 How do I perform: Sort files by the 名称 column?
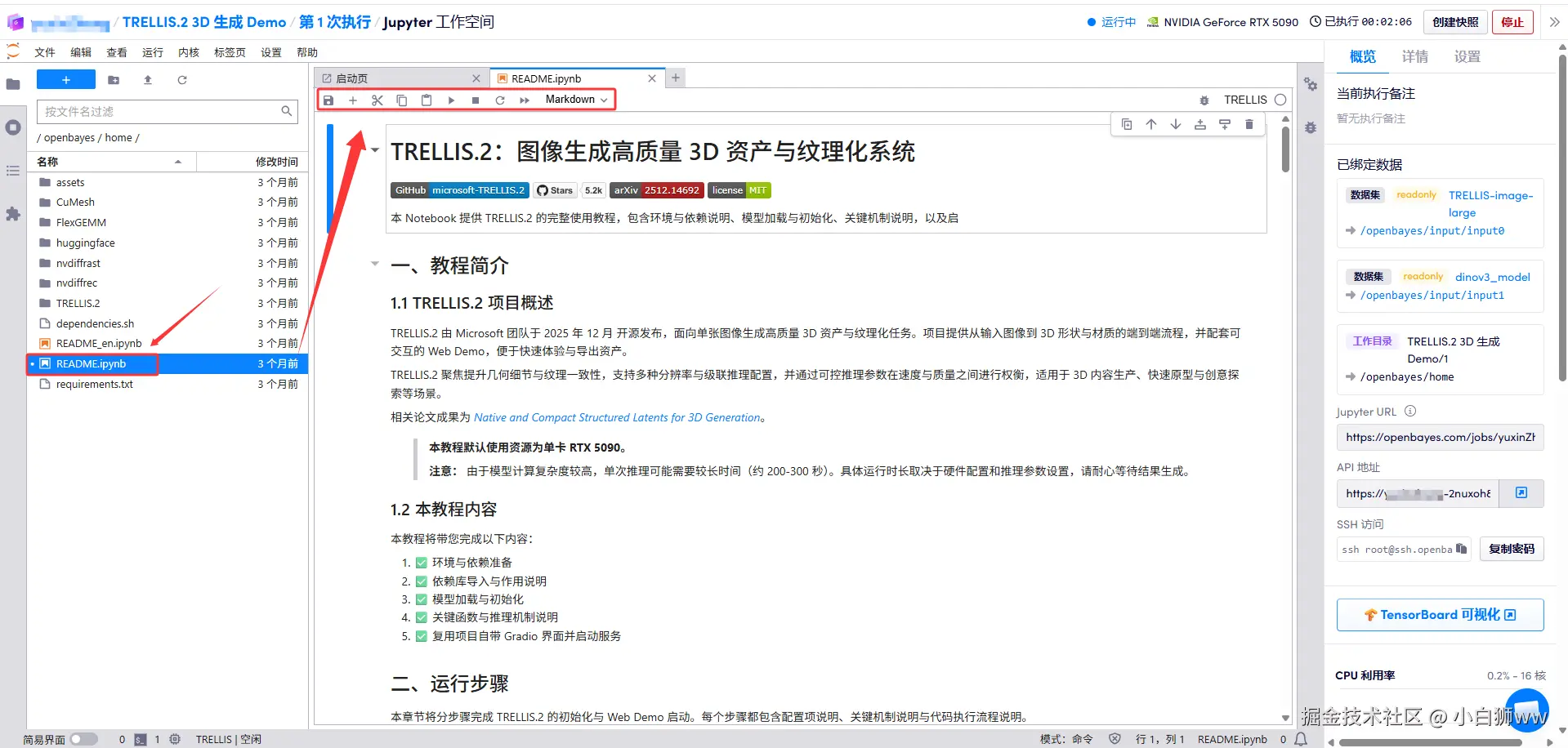(111, 162)
